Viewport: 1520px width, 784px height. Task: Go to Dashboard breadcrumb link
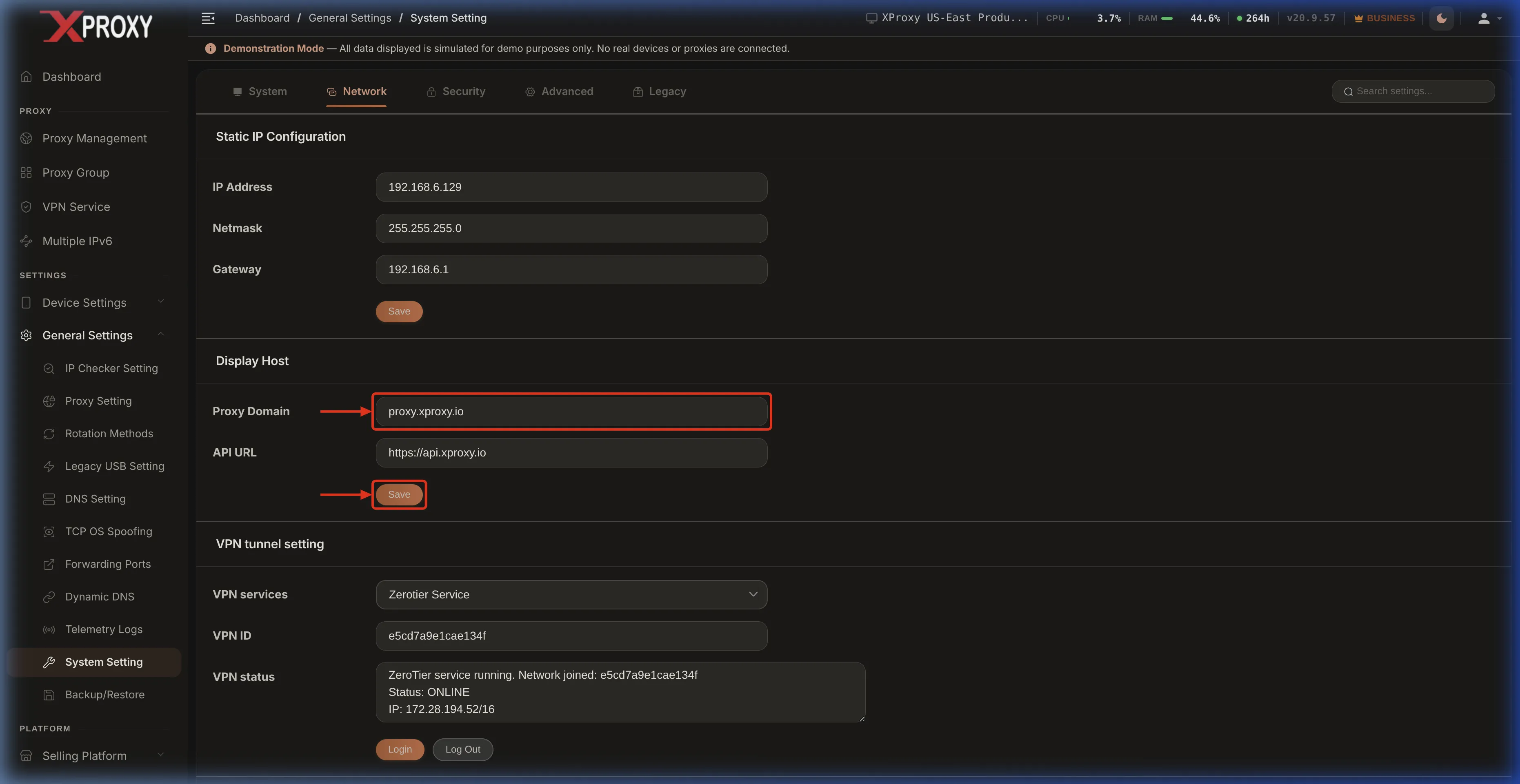tap(262, 18)
